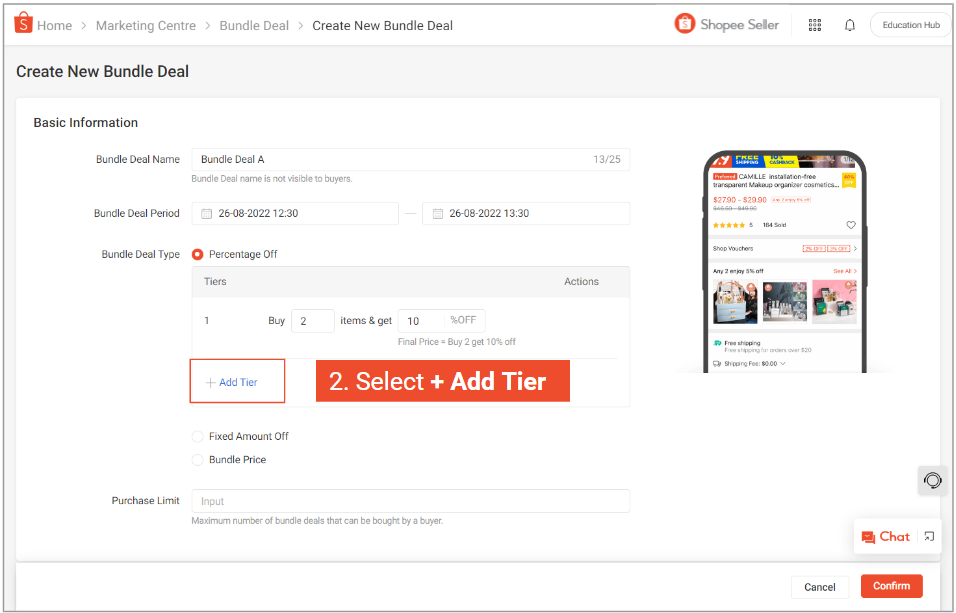956x613 pixels.
Task: Open start time 26-08-2022 12:30 field
Action: coord(295,213)
